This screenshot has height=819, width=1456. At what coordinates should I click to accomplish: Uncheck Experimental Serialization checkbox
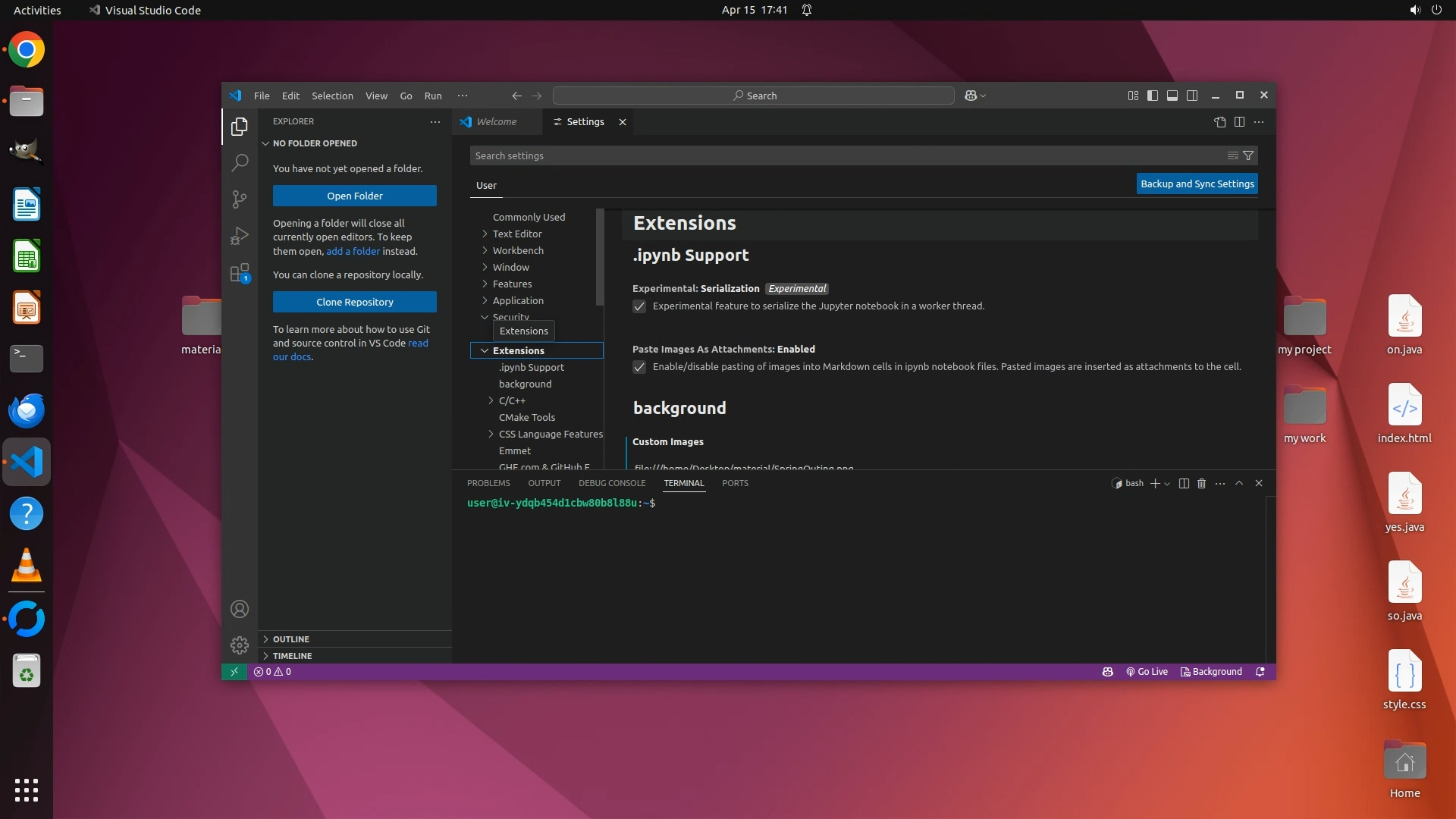[639, 306]
